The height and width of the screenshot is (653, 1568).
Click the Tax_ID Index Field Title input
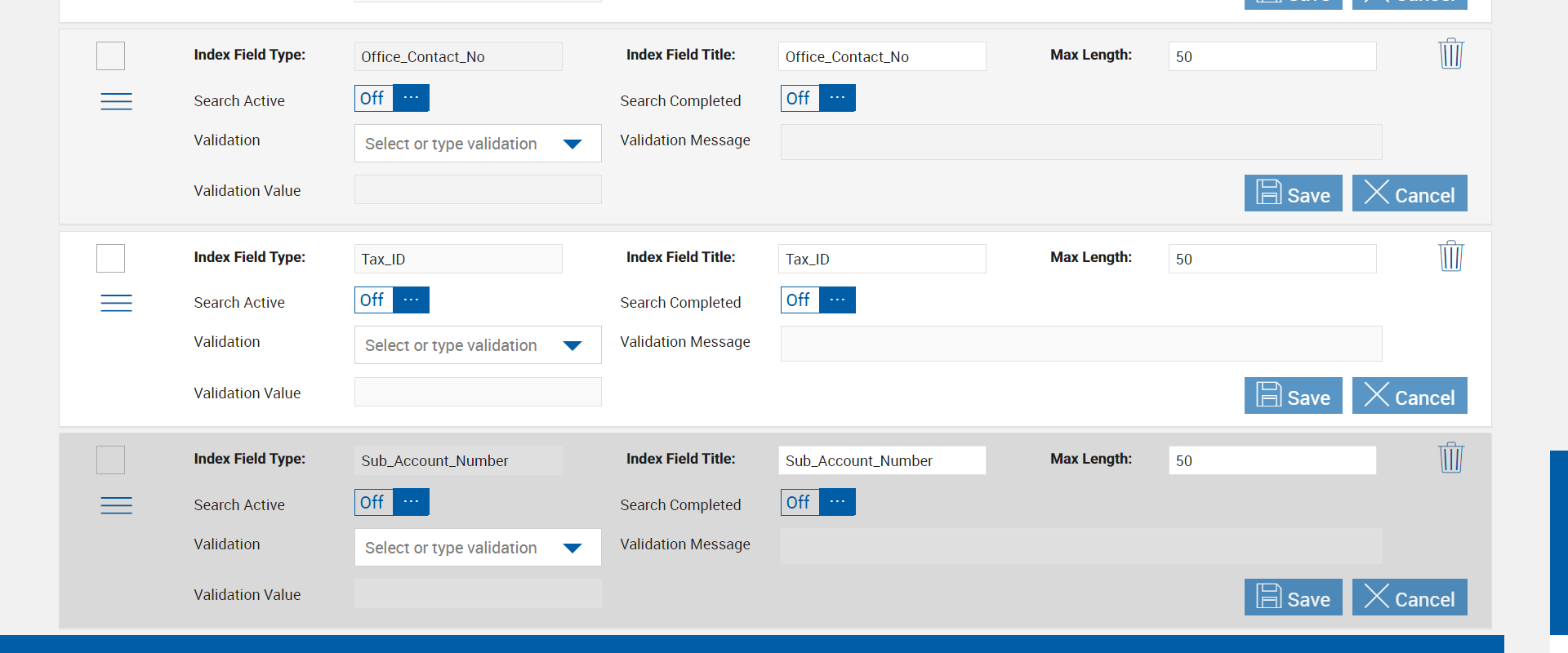click(x=881, y=259)
